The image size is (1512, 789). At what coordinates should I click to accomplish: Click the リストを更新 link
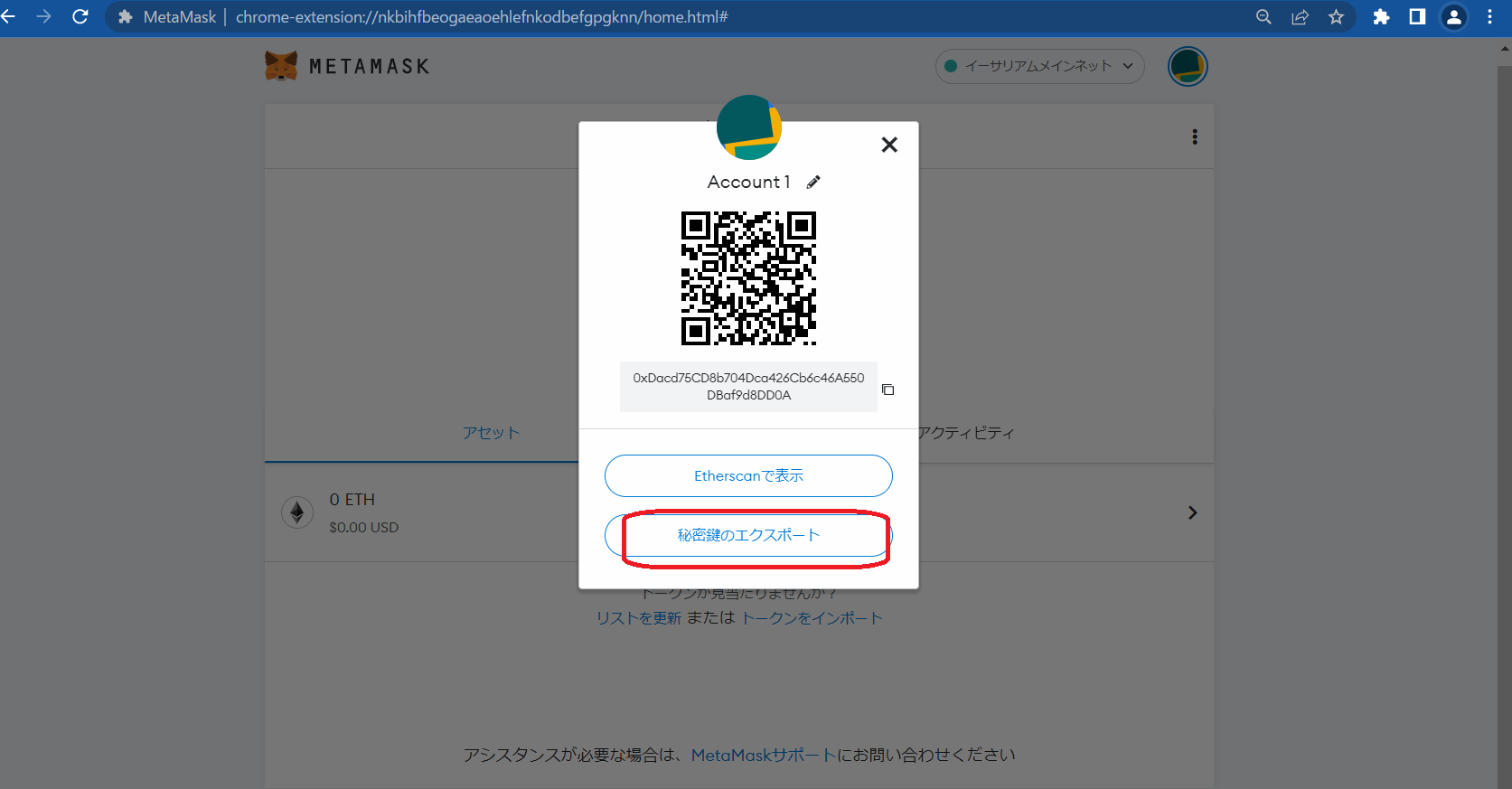639,618
